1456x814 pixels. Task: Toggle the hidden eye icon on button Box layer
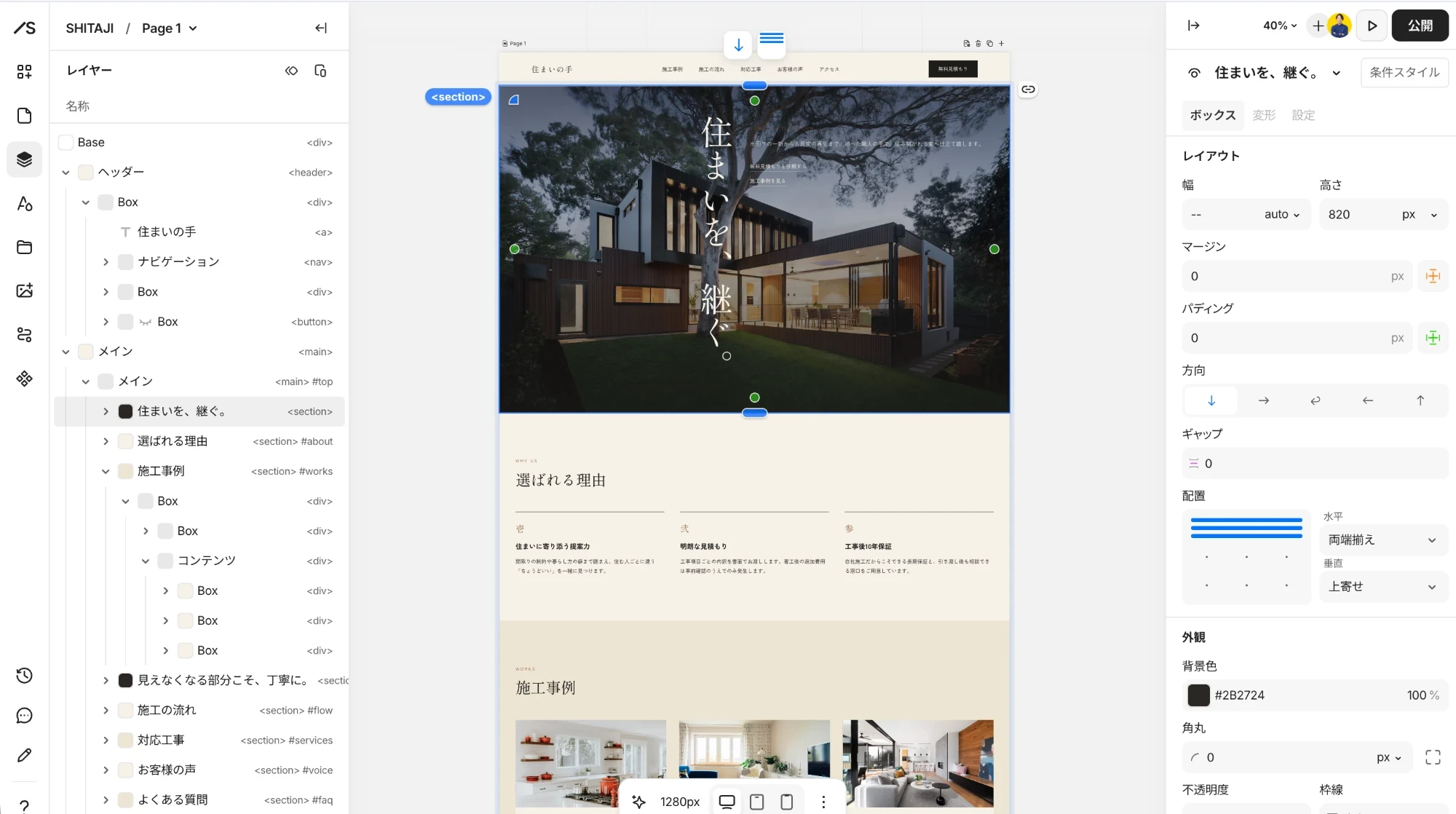coord(145,322)
